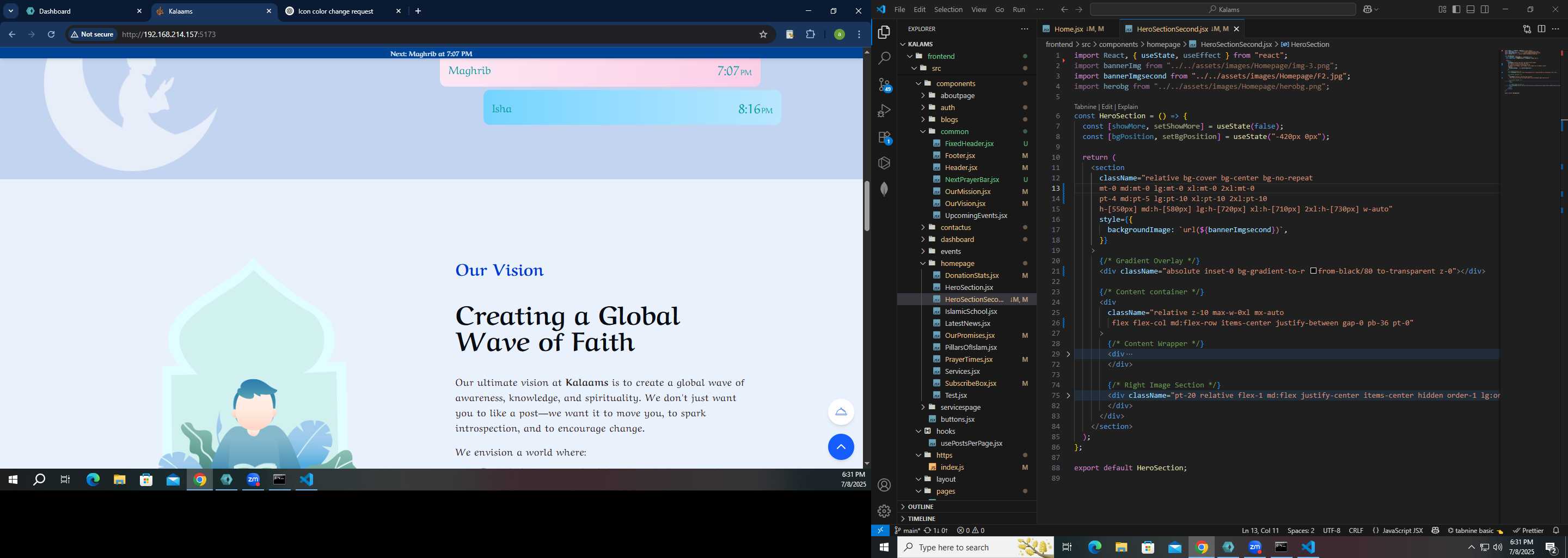Image resolution: width=1568 pixels, height=558 pixels.
Task: Click the notifications bell in status bar
Action: [x=1556, y=531]
